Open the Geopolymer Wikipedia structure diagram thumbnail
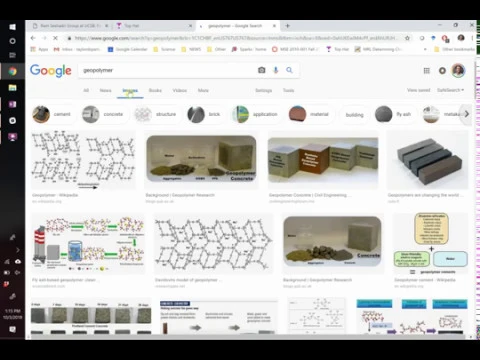480x360 pixels. pyautogui.click(x=83, y=161)
